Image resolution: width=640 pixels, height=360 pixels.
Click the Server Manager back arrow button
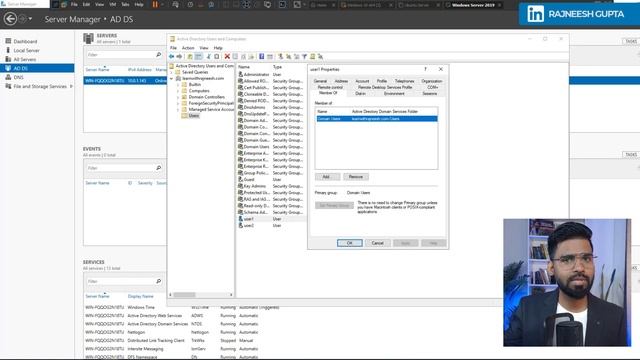[10, 19]
